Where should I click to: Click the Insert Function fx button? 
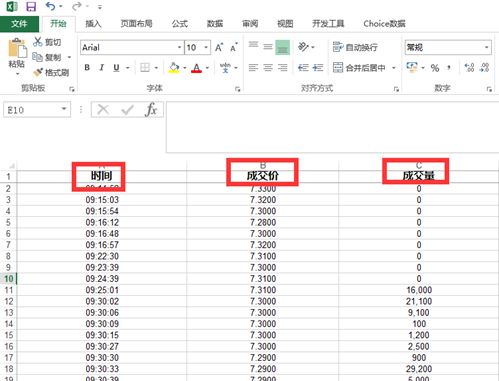click(151, 109)
